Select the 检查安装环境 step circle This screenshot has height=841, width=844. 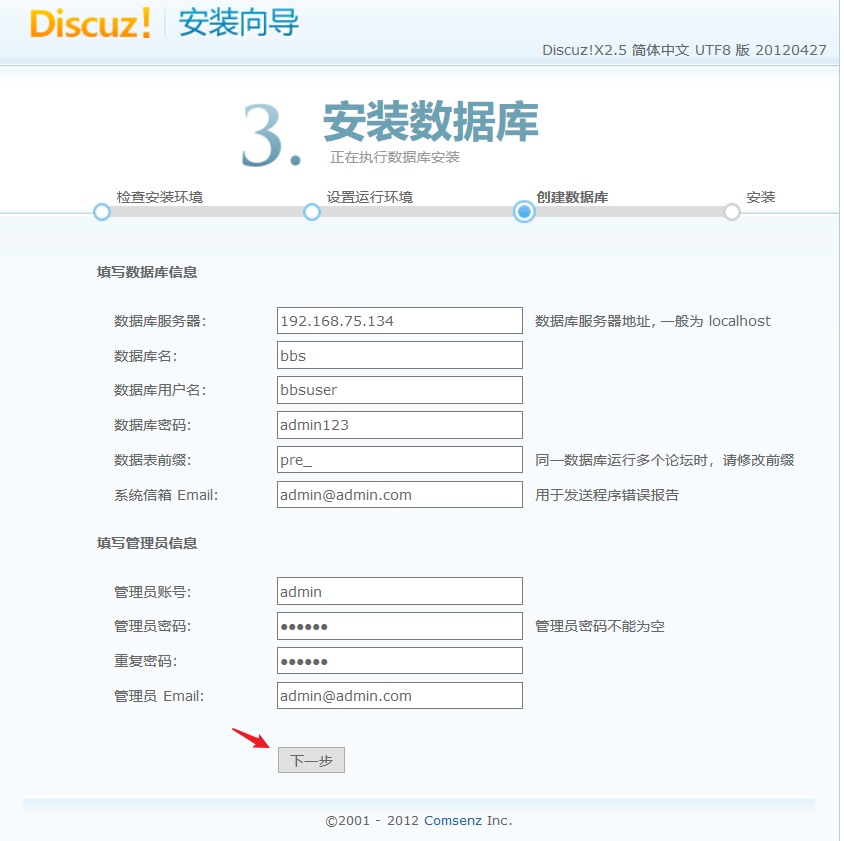coord(101,212)
